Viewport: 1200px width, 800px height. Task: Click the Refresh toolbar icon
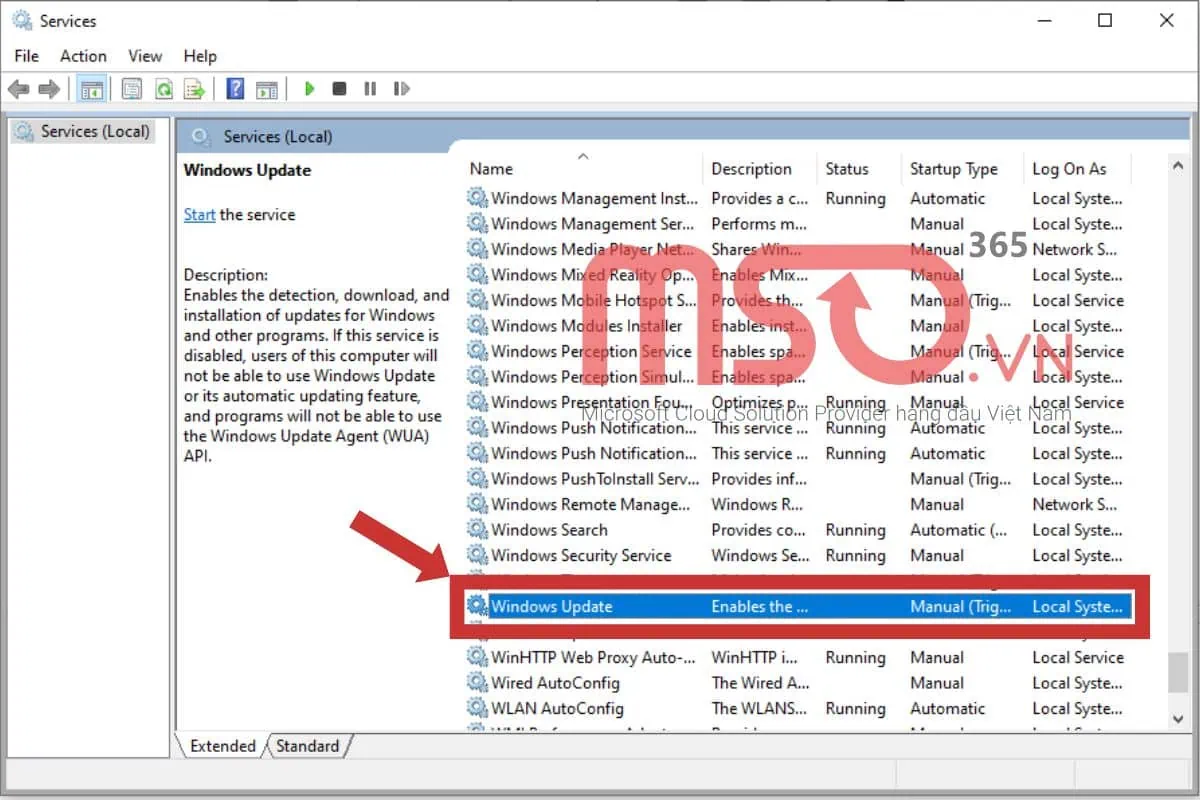pyautogui.click(x=163, y=89)
